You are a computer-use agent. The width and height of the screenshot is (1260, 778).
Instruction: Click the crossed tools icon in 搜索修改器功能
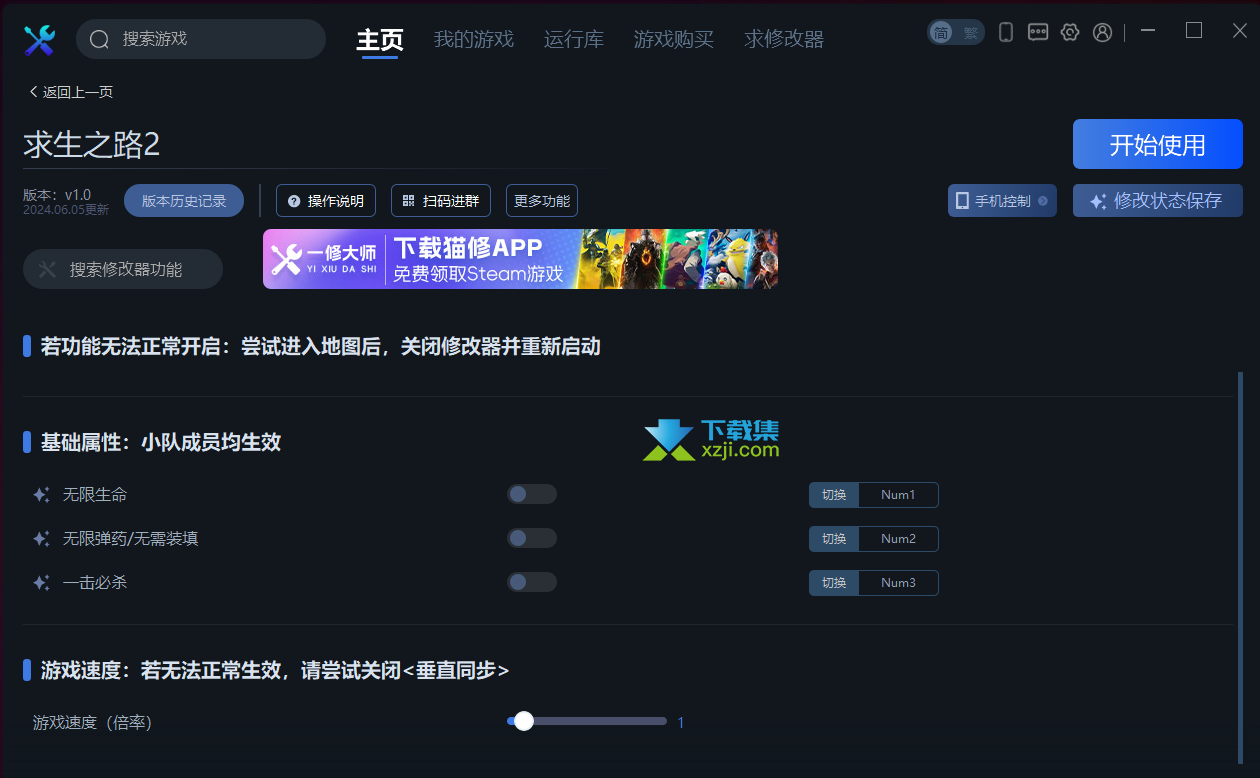(x=47, y=269)
